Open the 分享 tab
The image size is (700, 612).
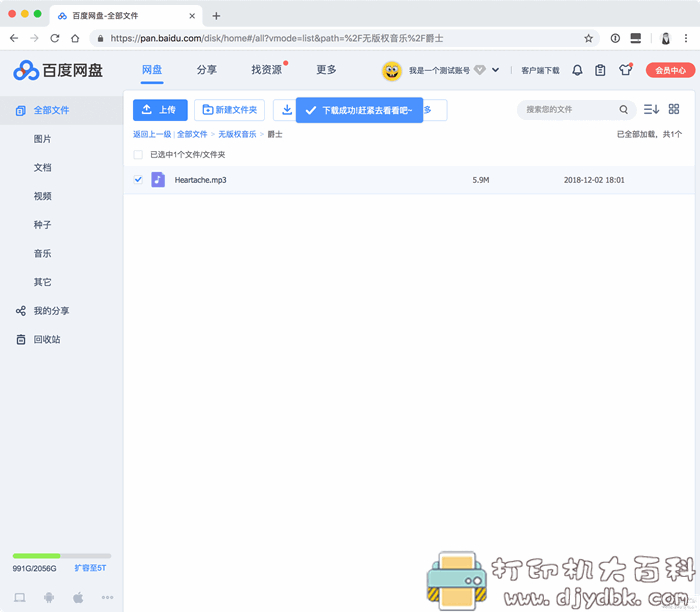click(207, 70)
